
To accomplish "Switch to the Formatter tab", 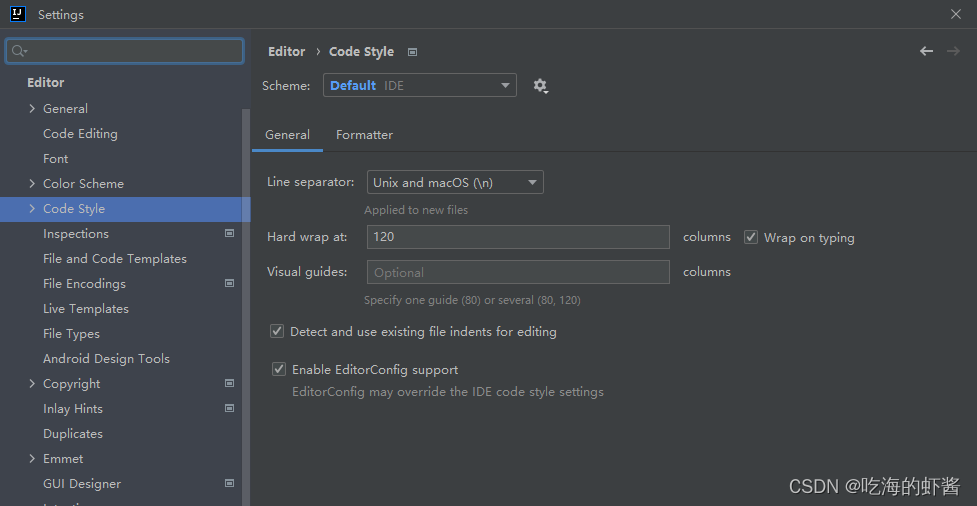I will point(365,135).
